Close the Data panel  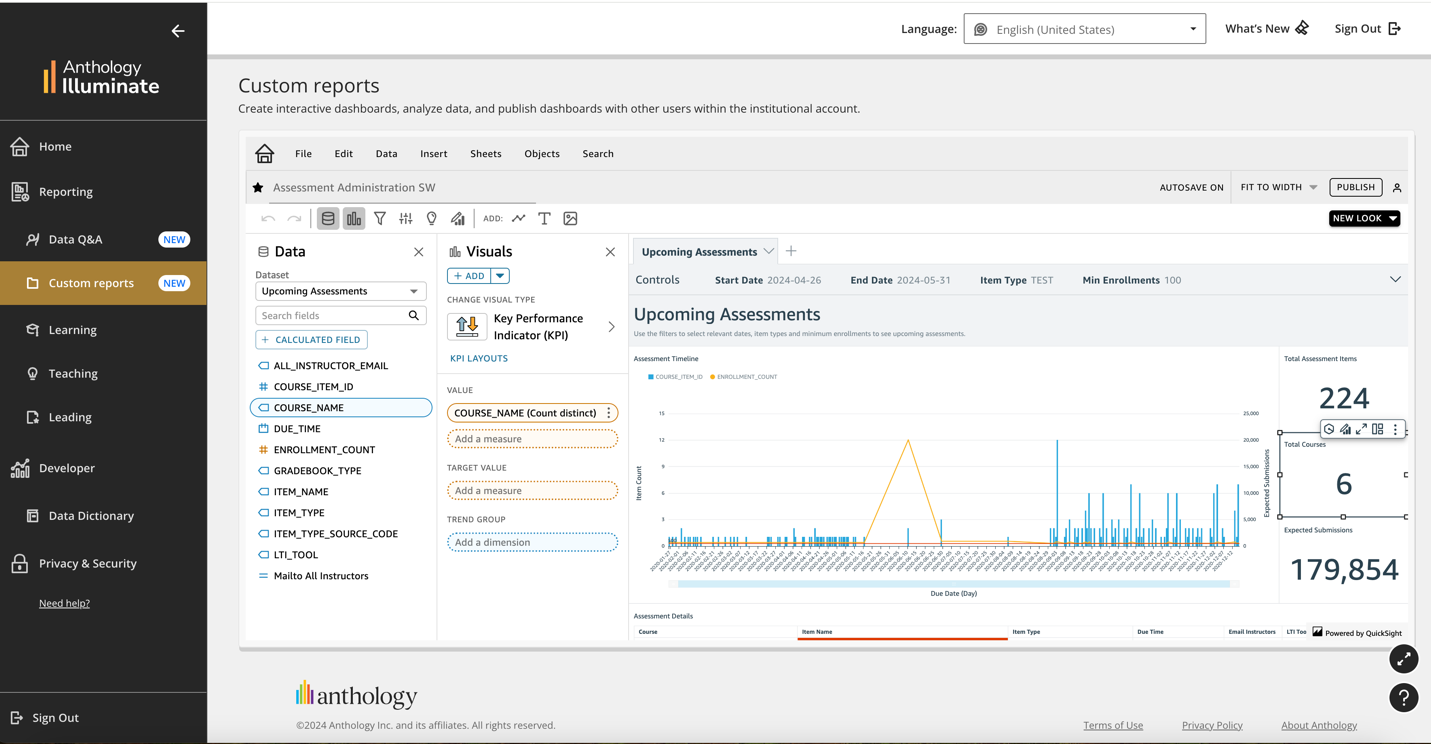click(419, 252)
